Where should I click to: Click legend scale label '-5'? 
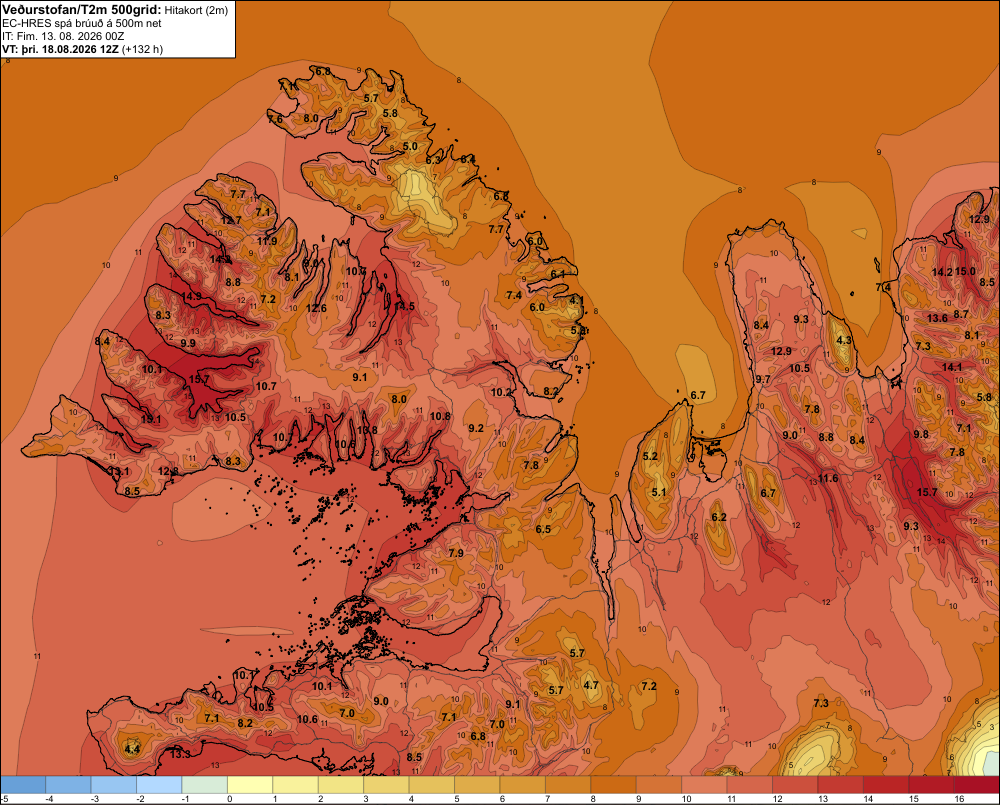tap(4, 799)
